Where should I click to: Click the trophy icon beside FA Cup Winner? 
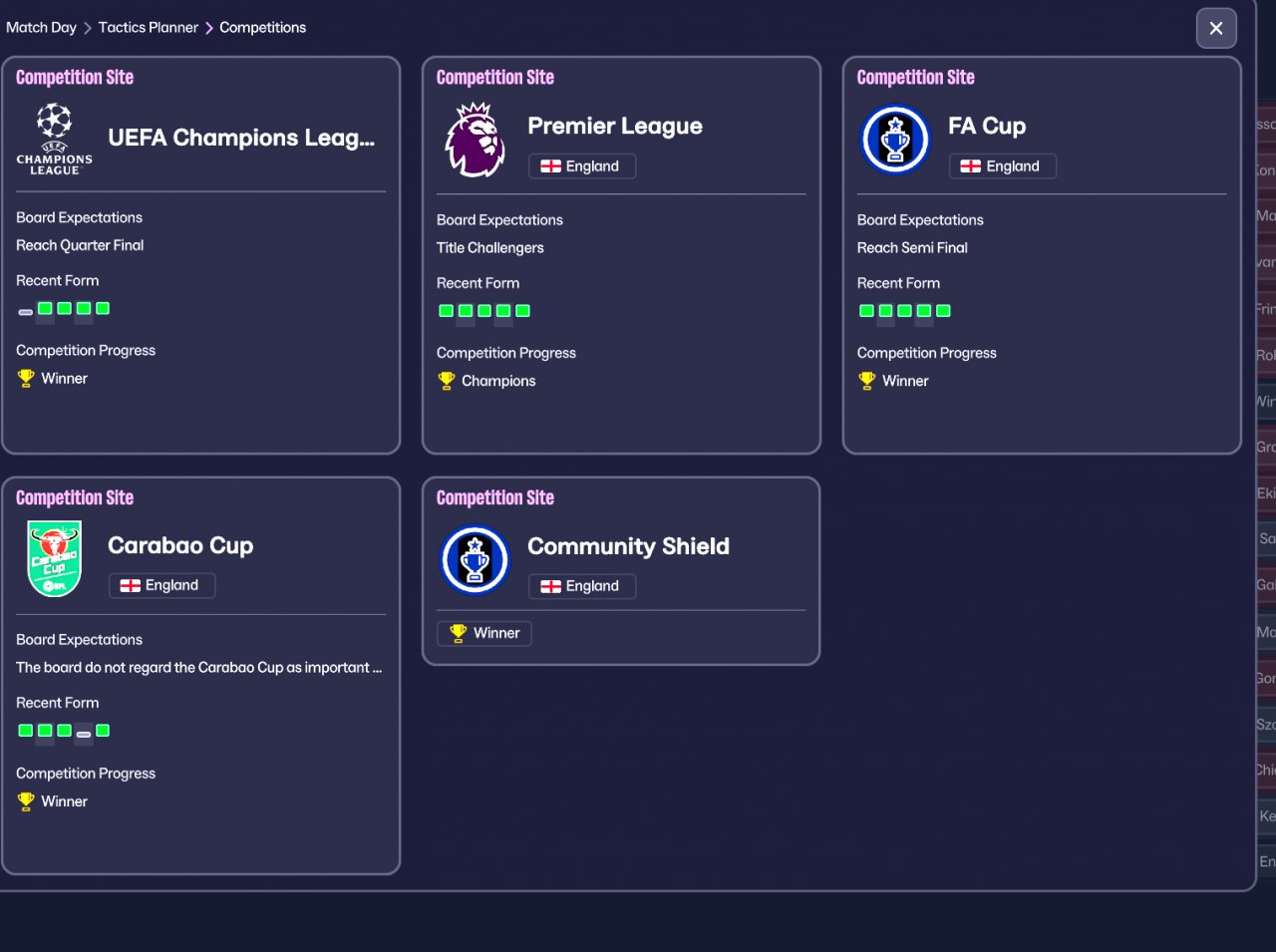(x=867, y=381)
